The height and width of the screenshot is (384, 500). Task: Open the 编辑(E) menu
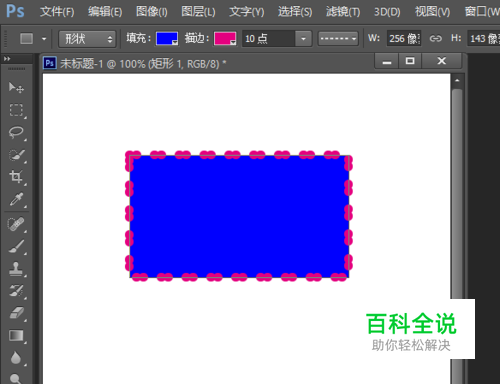pyautogui.click(x=105, y=12)
